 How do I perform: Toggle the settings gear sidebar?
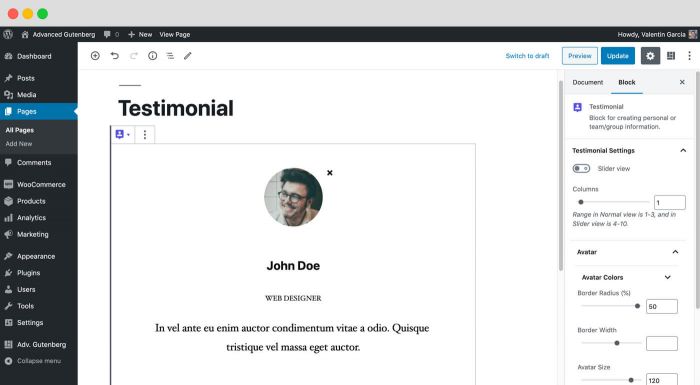click(650, 56)
